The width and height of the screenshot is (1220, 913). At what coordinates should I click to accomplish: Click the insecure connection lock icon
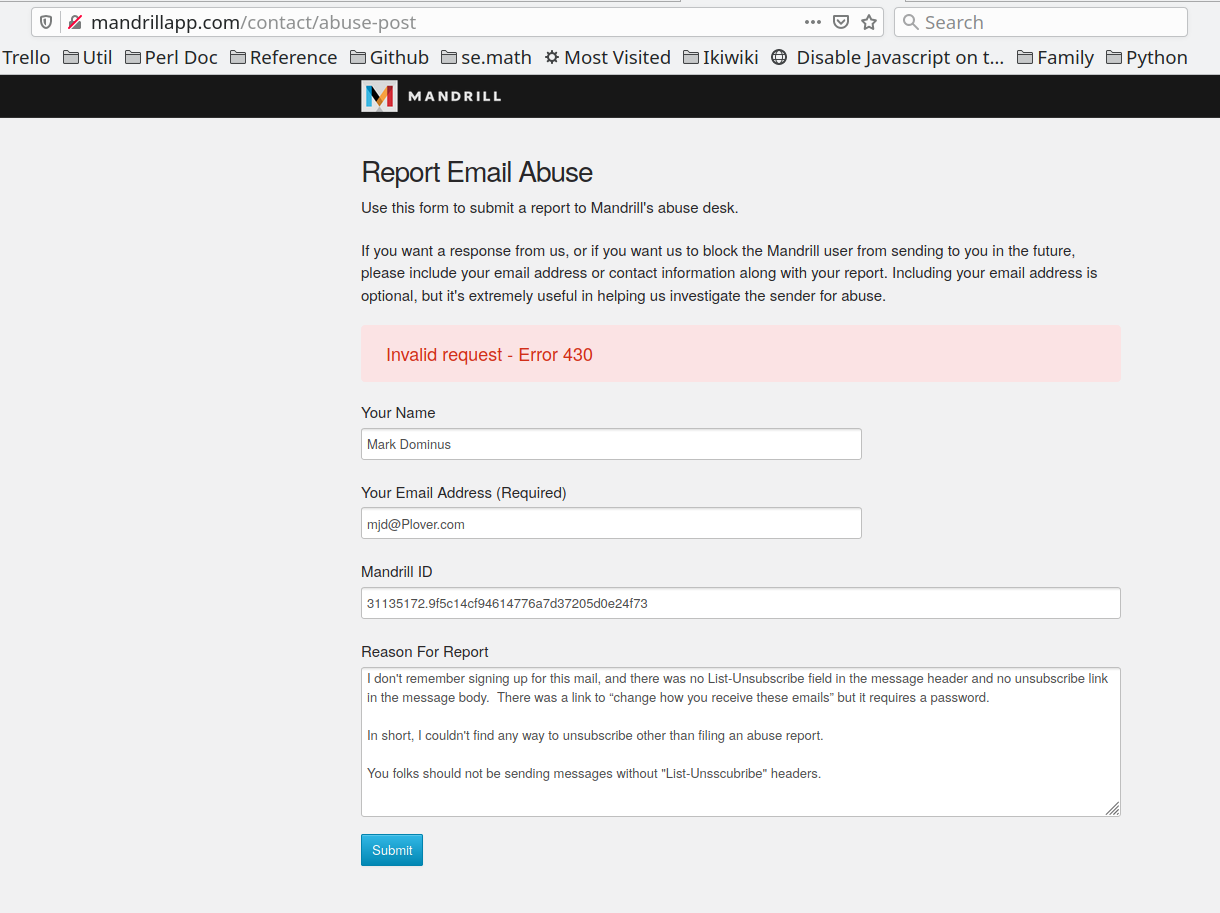(x=74, y=22)
